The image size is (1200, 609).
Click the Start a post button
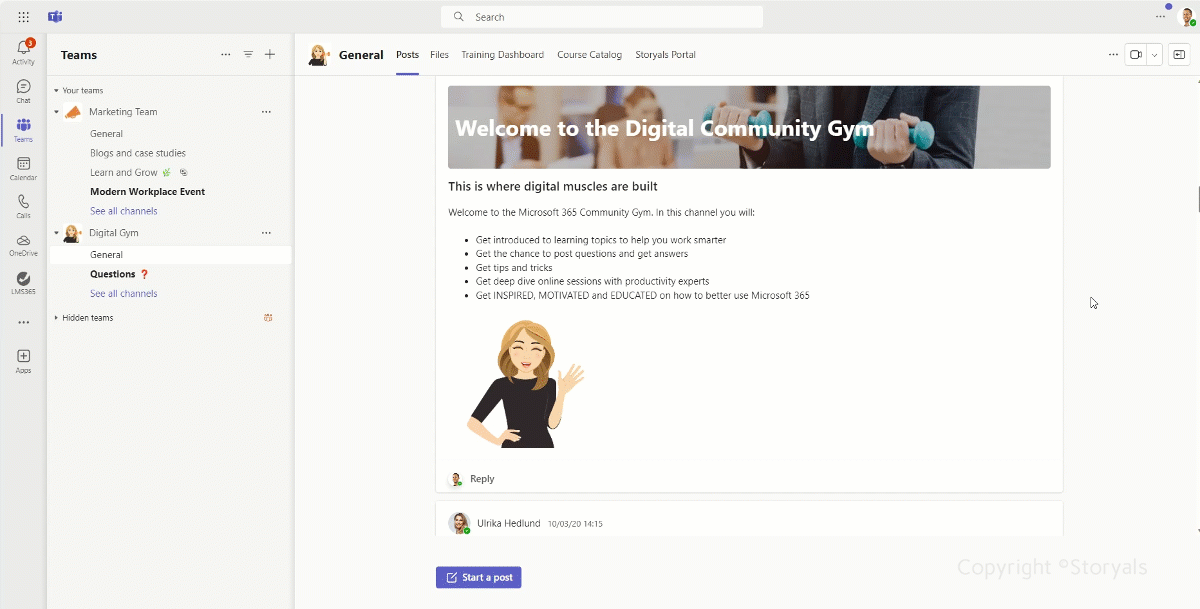pos(478,577)
